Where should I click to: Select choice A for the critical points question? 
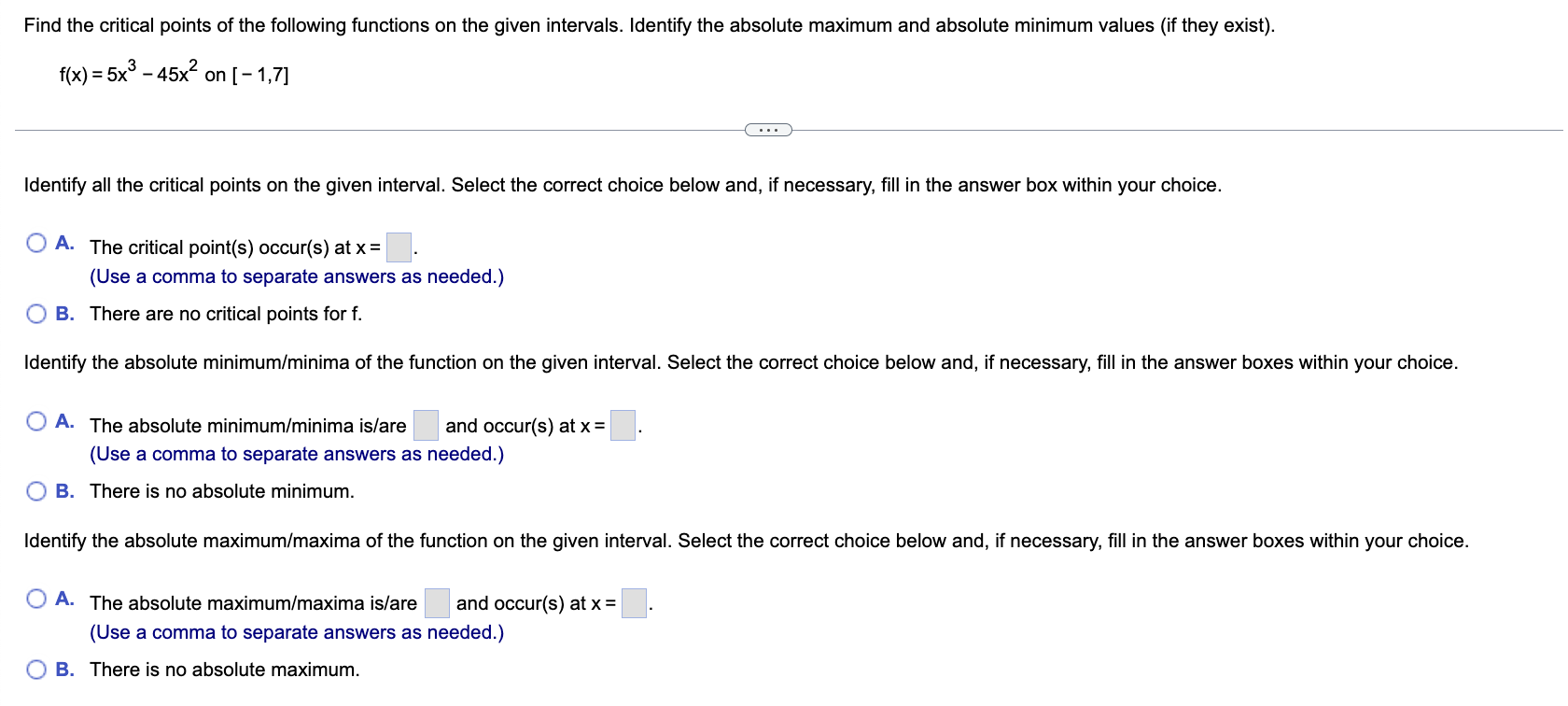pyautogui.click(x=35, y=242)
